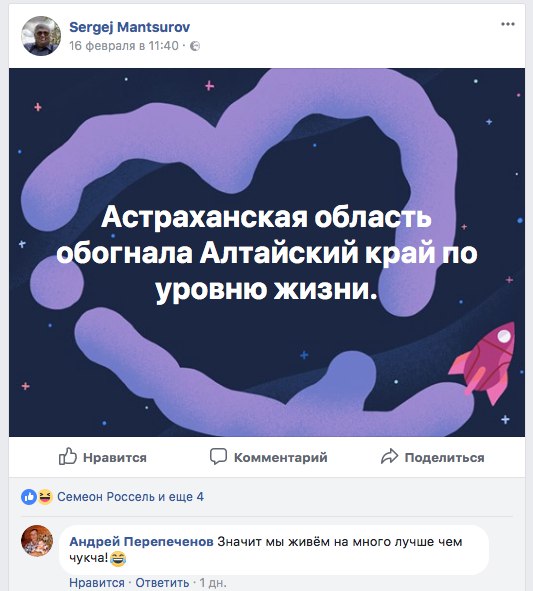Screen dimensions: 533x591
Task: Click the blue like reaction icon
Action: (29, 497)
